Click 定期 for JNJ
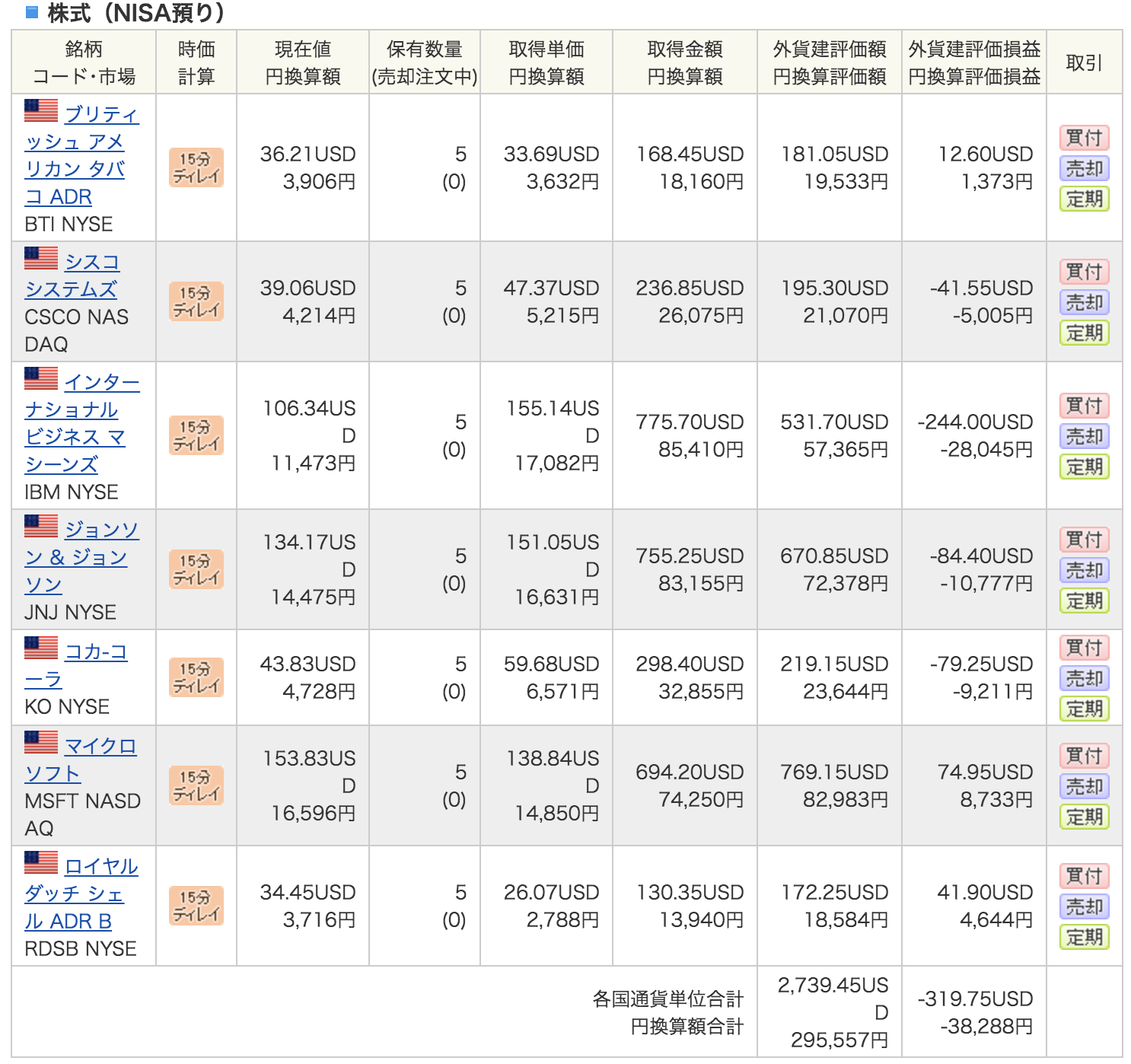 coord(1085,600)
